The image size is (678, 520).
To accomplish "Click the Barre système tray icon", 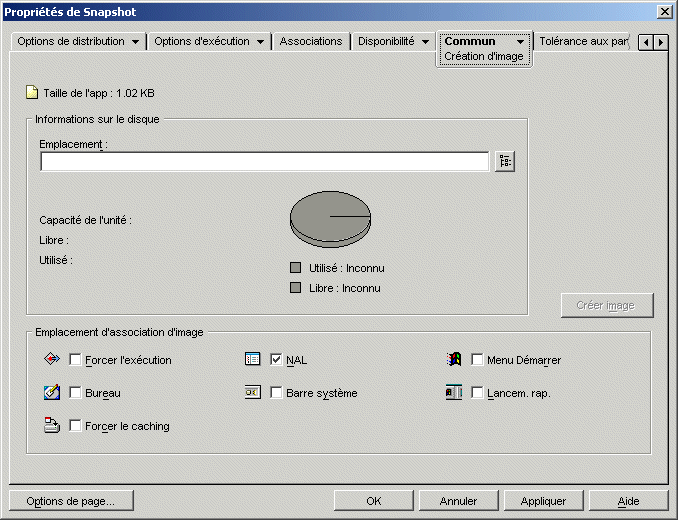I will click(x=253, y=392).
